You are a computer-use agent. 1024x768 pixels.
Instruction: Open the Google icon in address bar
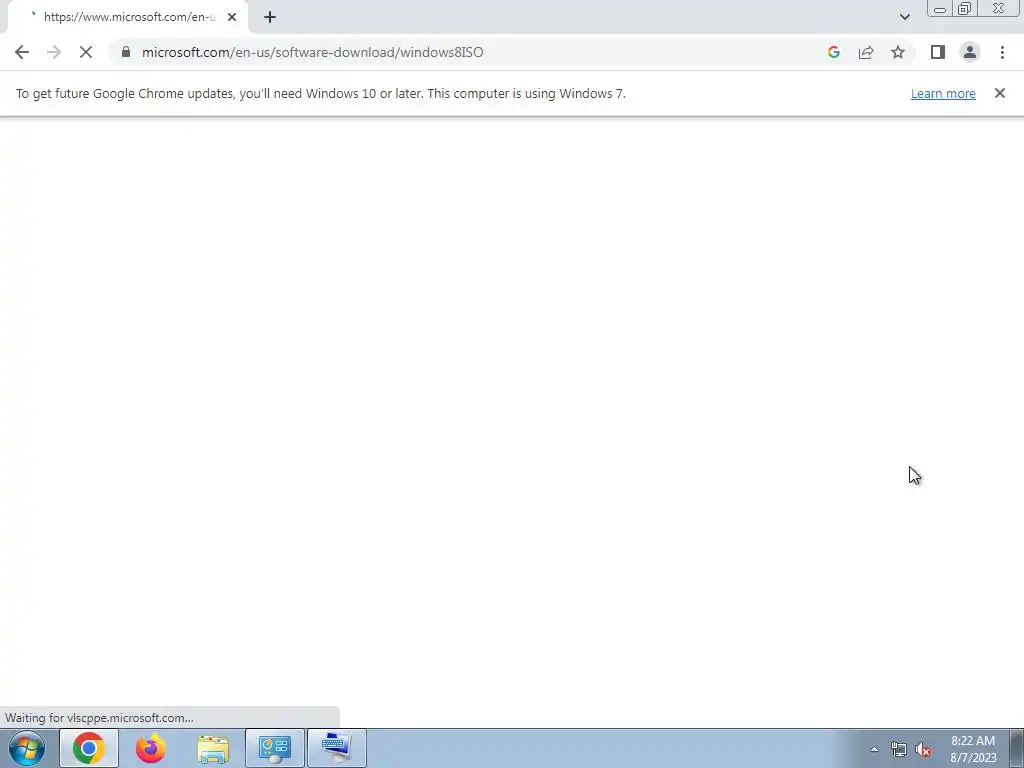point(833,52)
